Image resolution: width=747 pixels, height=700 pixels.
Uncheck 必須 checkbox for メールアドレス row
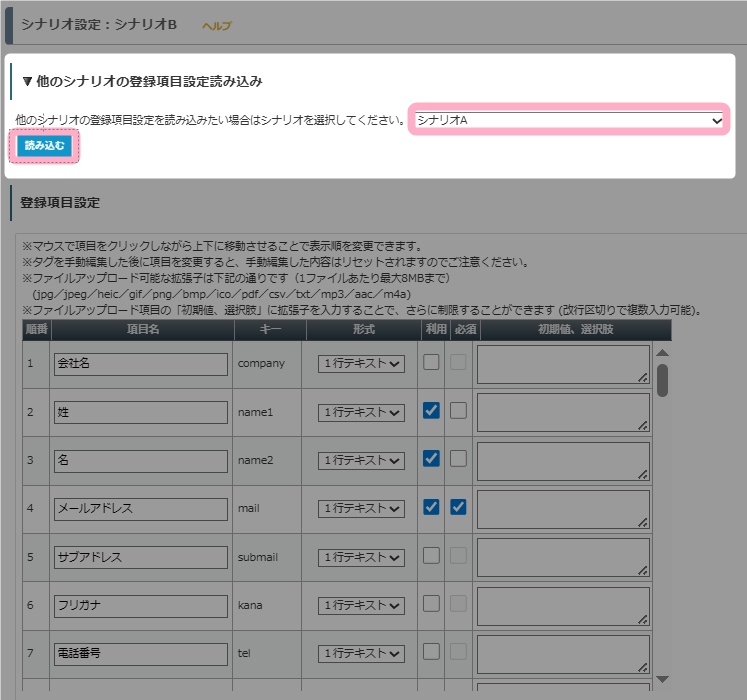click(x=458, y=507)
